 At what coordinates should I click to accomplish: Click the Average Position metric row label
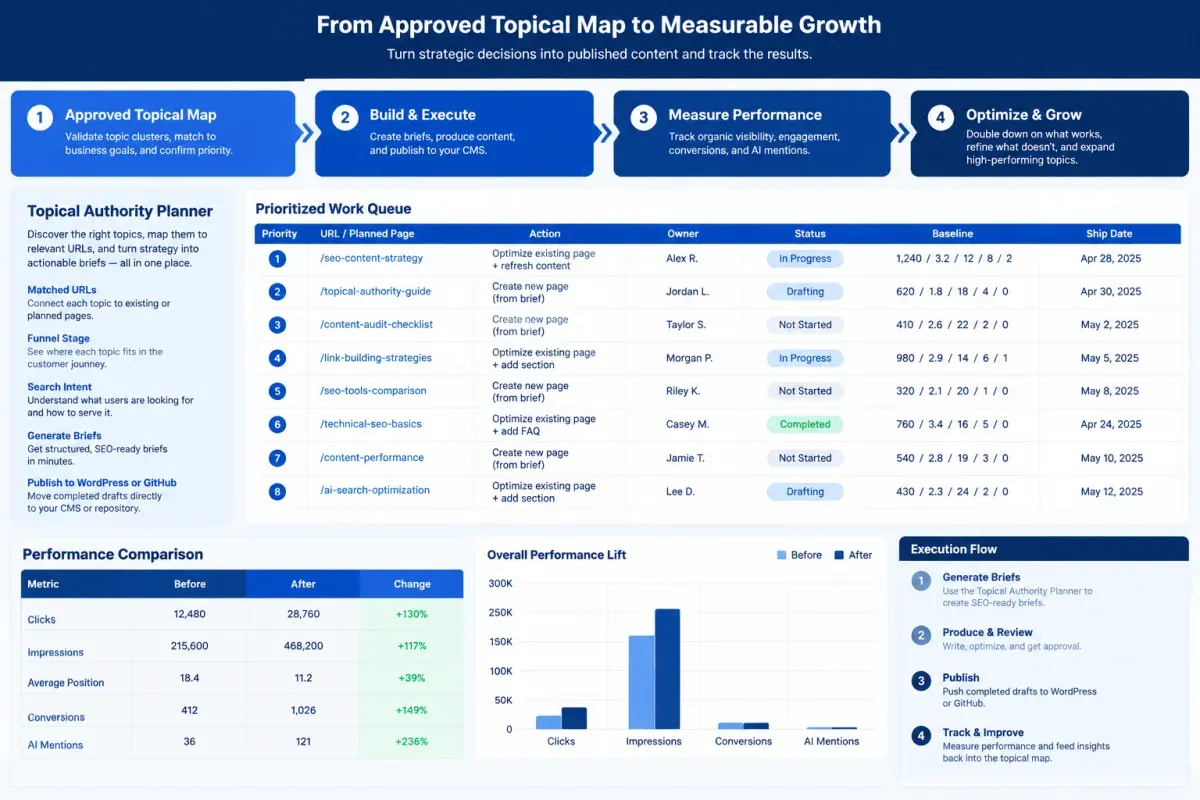pos(66,683)
